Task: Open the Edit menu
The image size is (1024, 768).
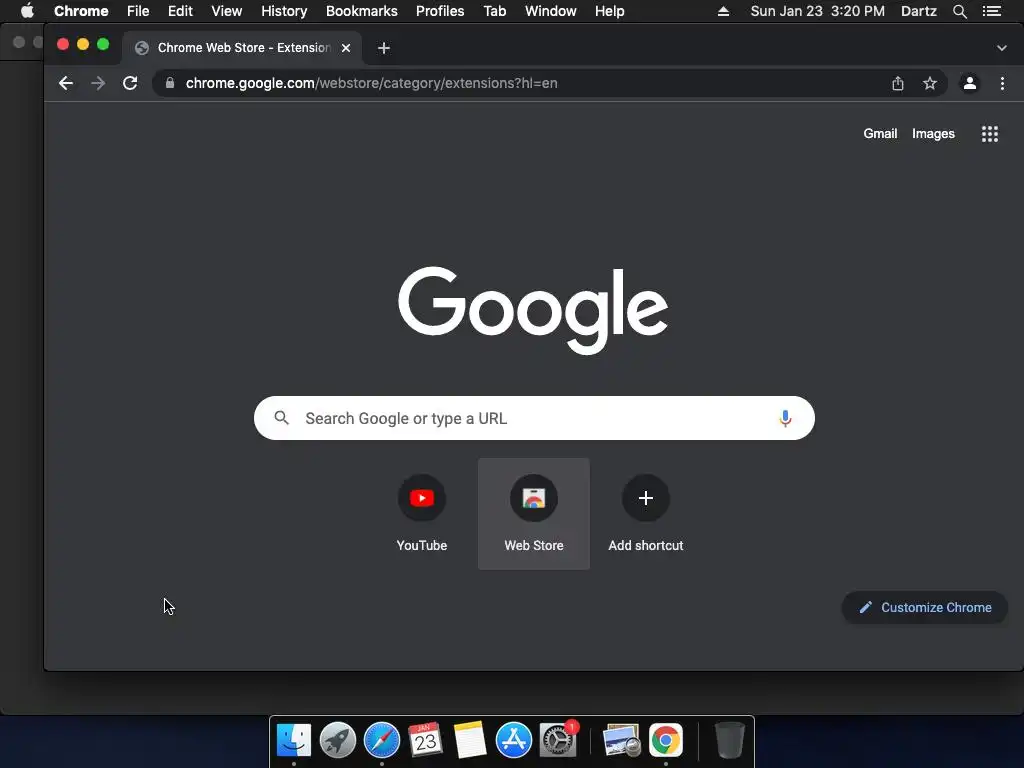Action: point(180,11)
